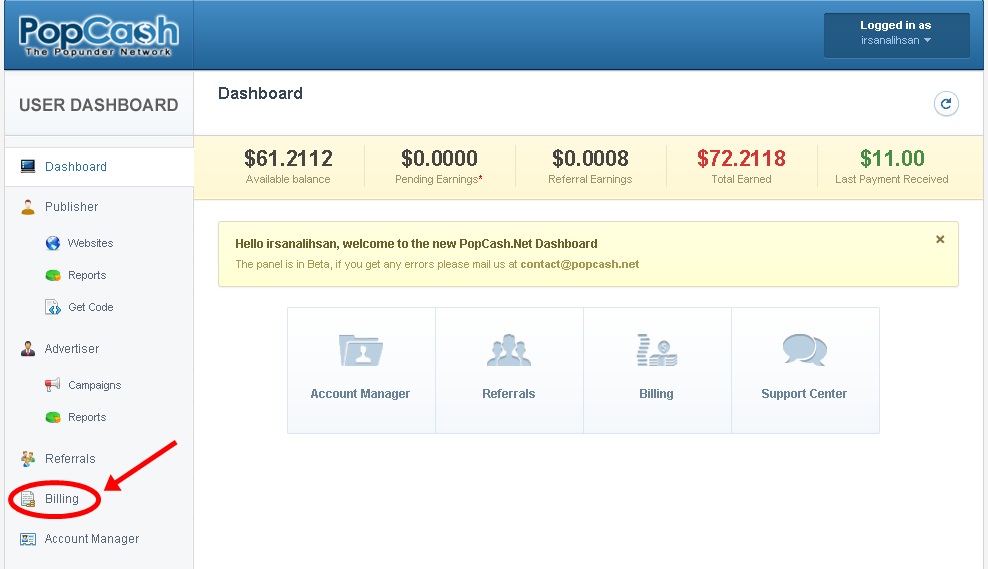Image resolution: width=988 pixels, height=569 pixels.
Task: Click the 'USER DASHBOARD' sidebar heading
Action: click(x=99, y=105)
